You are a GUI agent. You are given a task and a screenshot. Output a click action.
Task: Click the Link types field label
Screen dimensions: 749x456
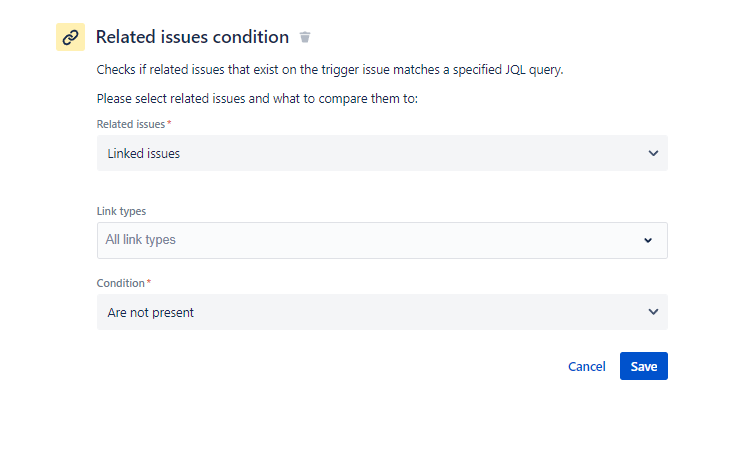click(x=121, y=211)
